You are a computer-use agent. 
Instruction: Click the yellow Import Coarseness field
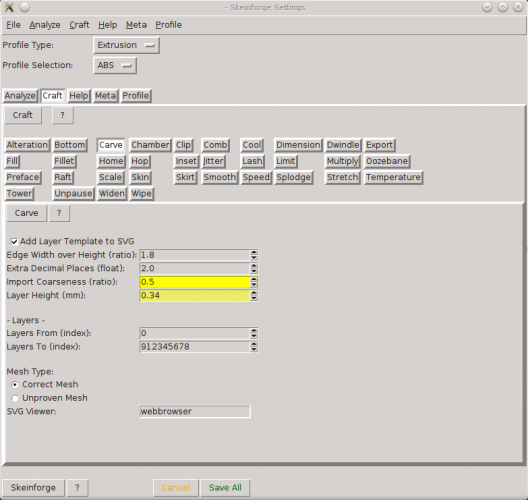click(x=195, y=282)
